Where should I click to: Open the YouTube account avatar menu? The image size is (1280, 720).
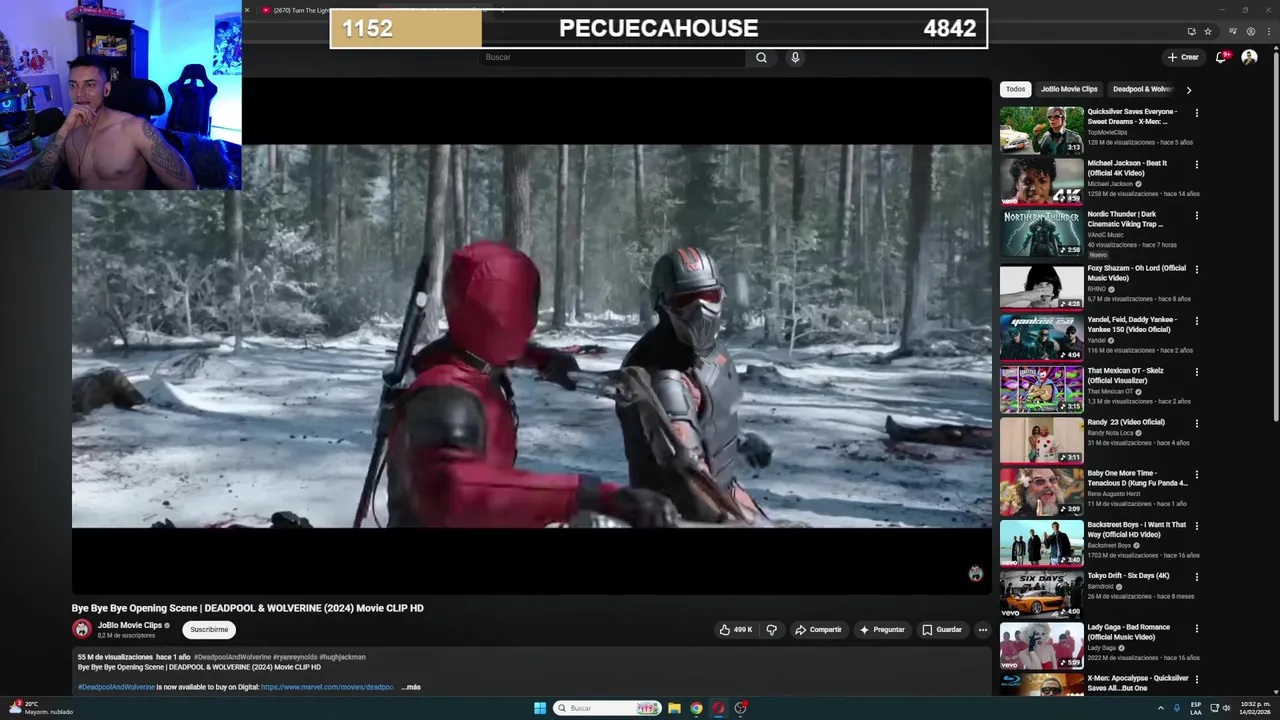pyautogui.click(x=1249, y=57)
